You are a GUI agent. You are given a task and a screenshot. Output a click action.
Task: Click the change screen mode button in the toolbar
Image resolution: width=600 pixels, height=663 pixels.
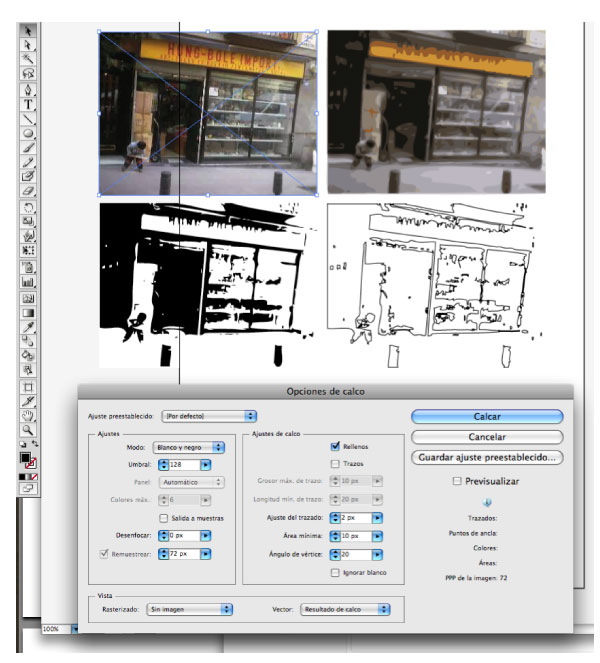[x=28, y=488]
